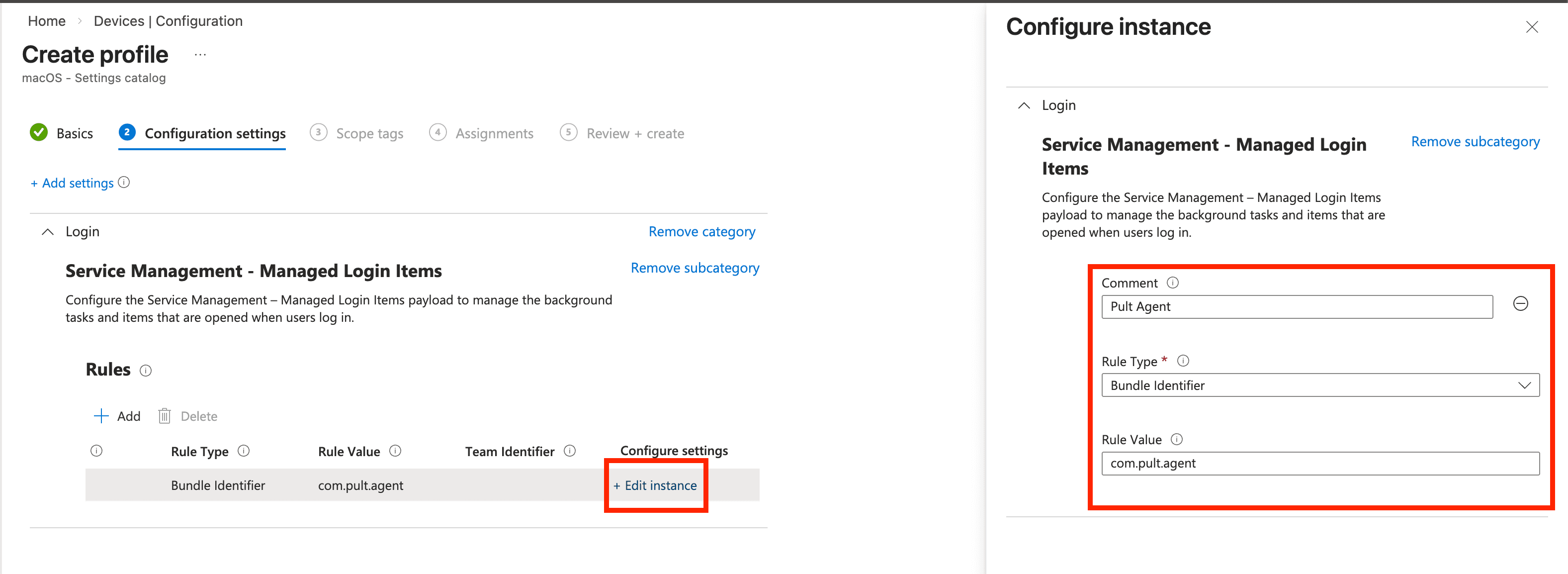
Task: Open the info tooltip for Rule Value column
Action: 395,451
